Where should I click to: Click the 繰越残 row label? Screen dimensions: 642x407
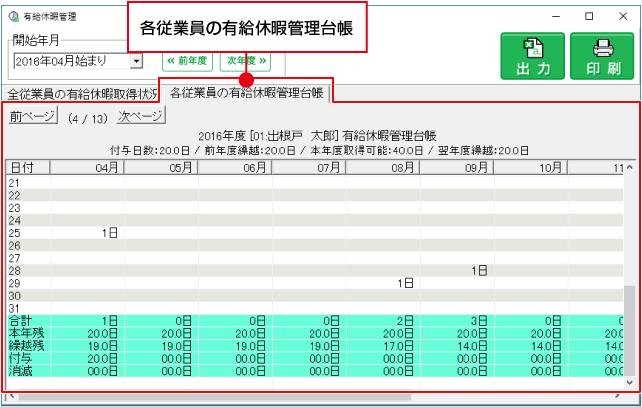(x=26, y=346)
